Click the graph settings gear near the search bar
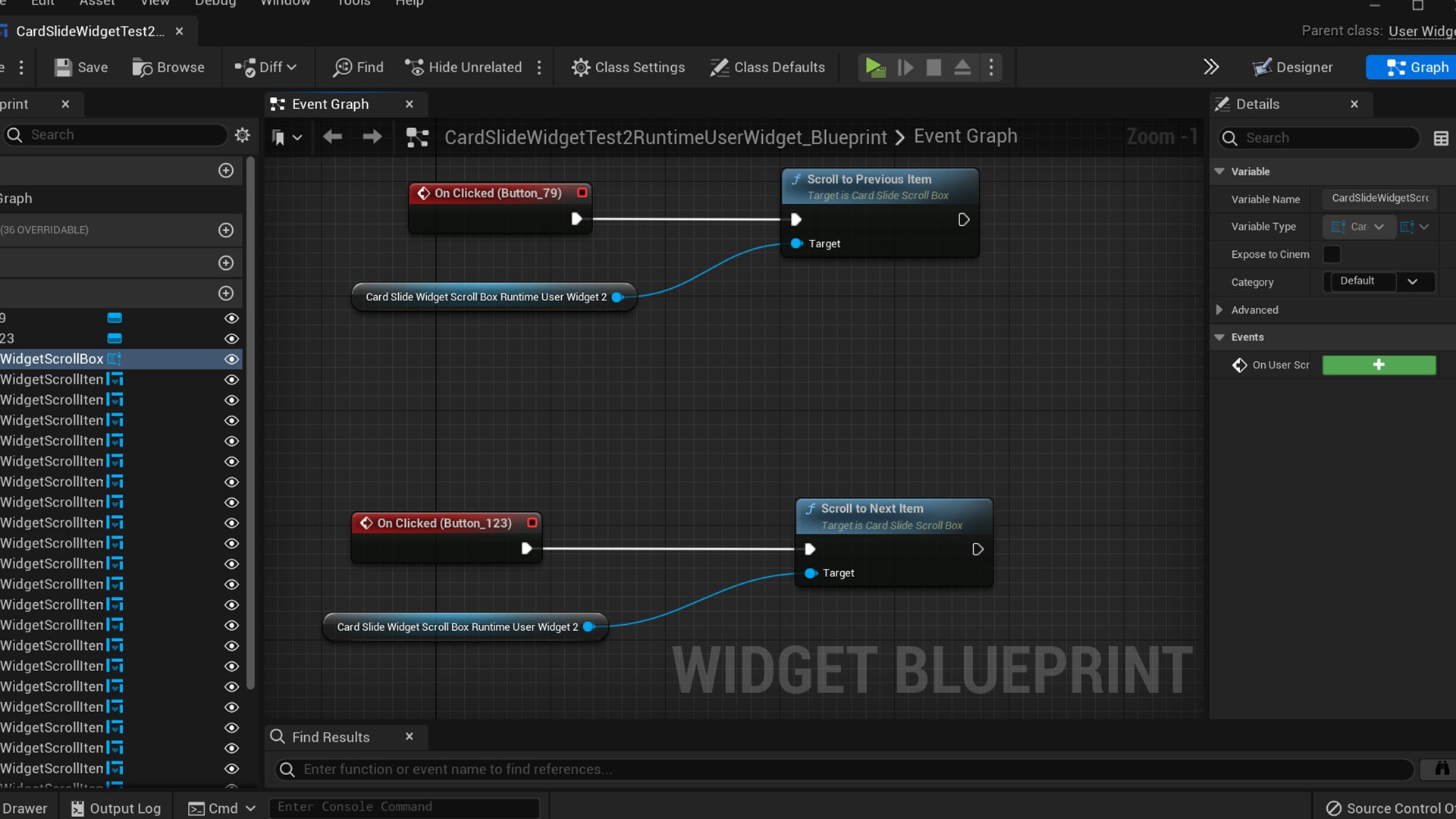The height and width of the screenshot is (819, 1456). 243,135
